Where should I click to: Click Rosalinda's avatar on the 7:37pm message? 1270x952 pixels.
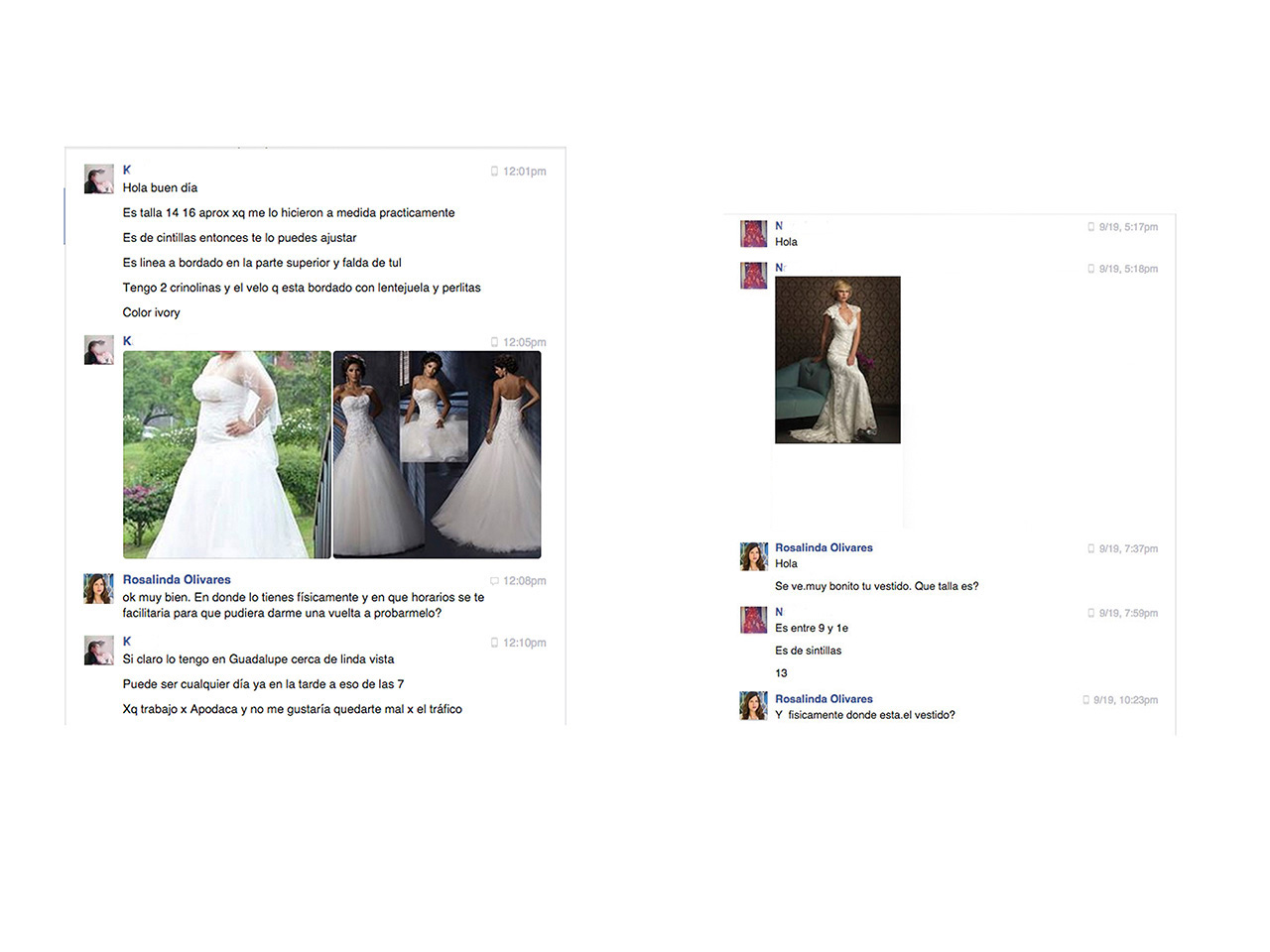pyautogui.click(x=754, y=556)
